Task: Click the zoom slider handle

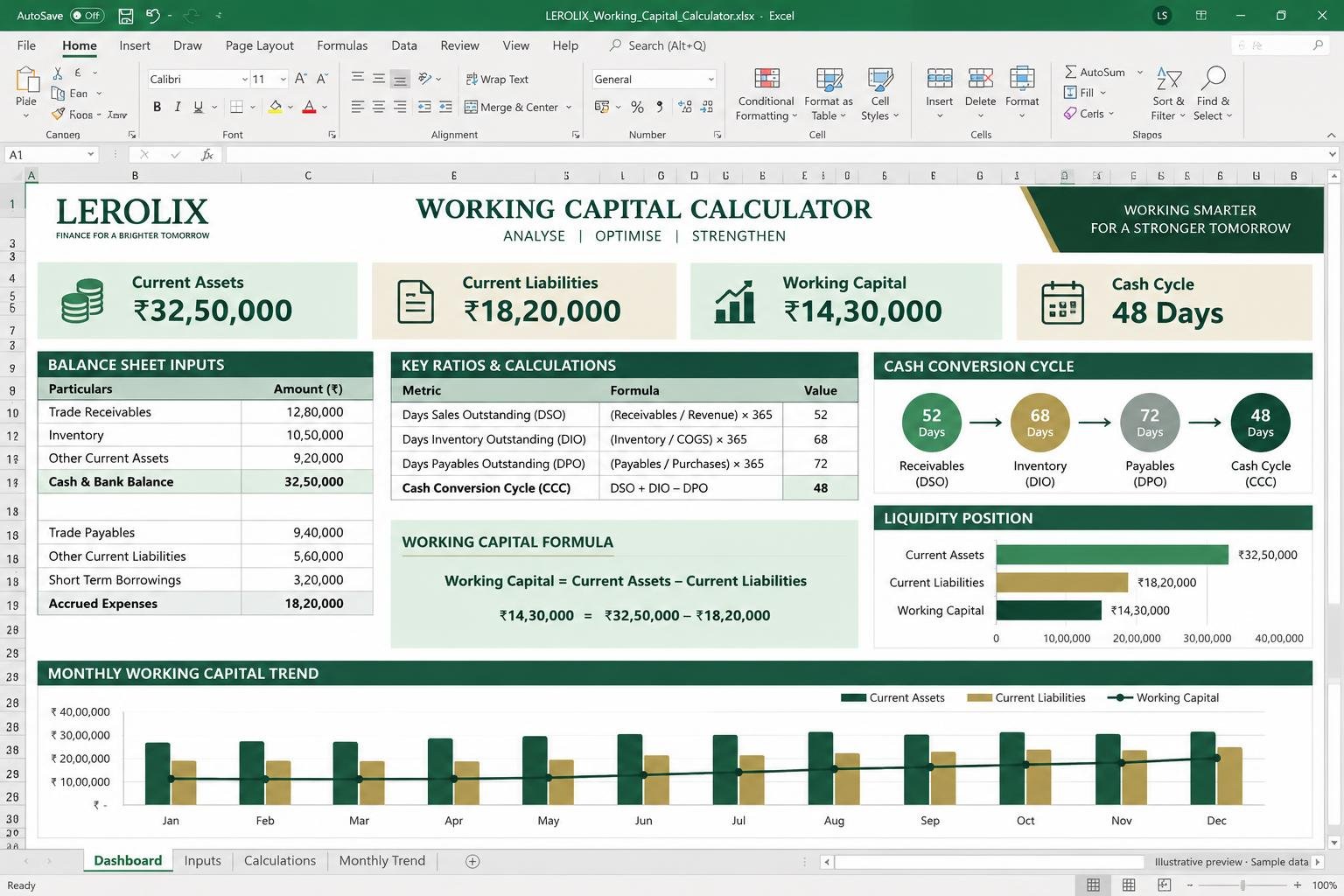Action: click(x=1242, y=885)
